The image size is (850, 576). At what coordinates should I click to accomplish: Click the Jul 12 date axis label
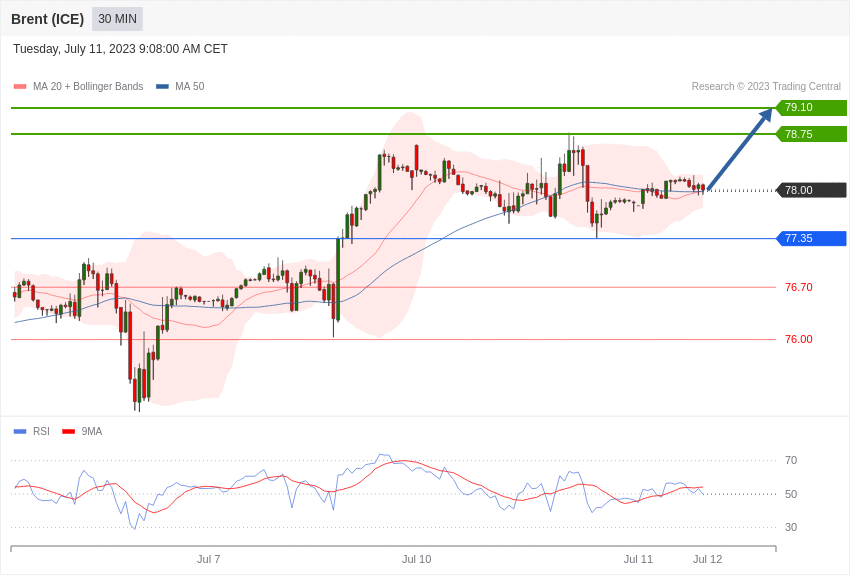pyautogui.click(x=707, y=559)
